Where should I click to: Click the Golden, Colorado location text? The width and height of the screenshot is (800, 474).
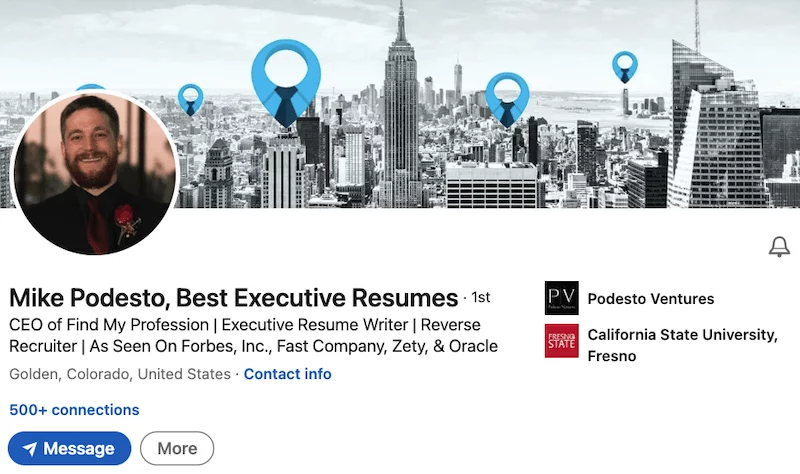(x=120, y=374)
